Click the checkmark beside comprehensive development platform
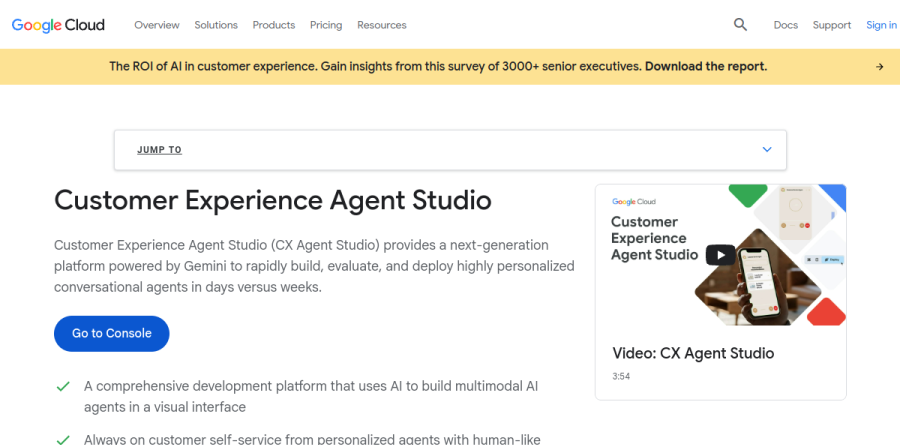Screen dimensions: 900x445 tap(63, 386)
